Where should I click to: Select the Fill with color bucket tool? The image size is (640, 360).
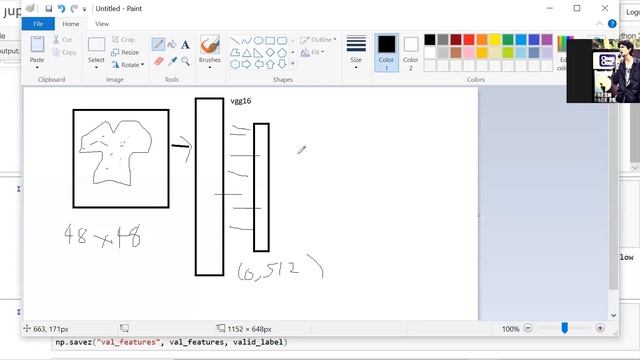pos(172,44)
